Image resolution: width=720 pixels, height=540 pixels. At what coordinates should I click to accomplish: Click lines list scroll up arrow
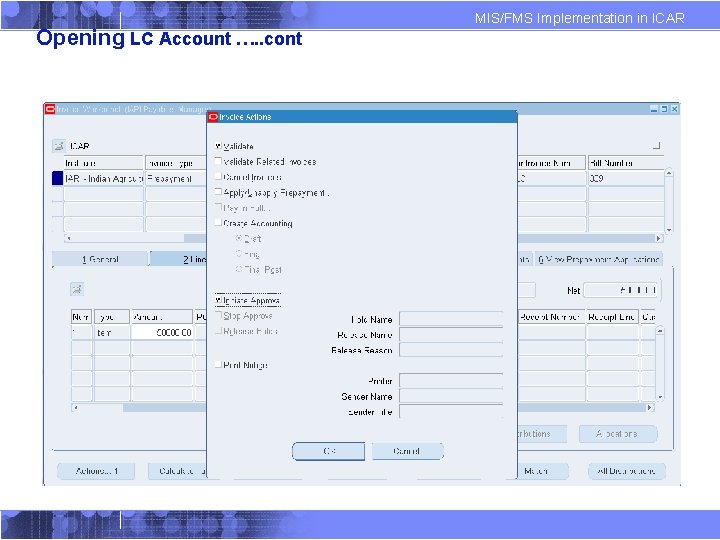[x=660, y=331]
